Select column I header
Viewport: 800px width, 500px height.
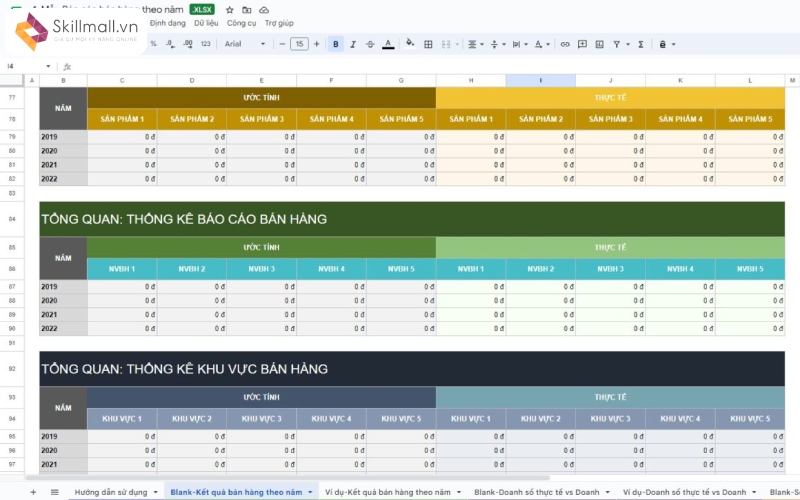(541, 81)
